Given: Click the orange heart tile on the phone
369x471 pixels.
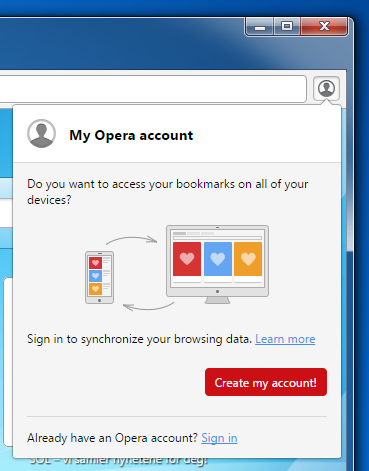Looking at the screenshot, I should [x=96, y=289].
